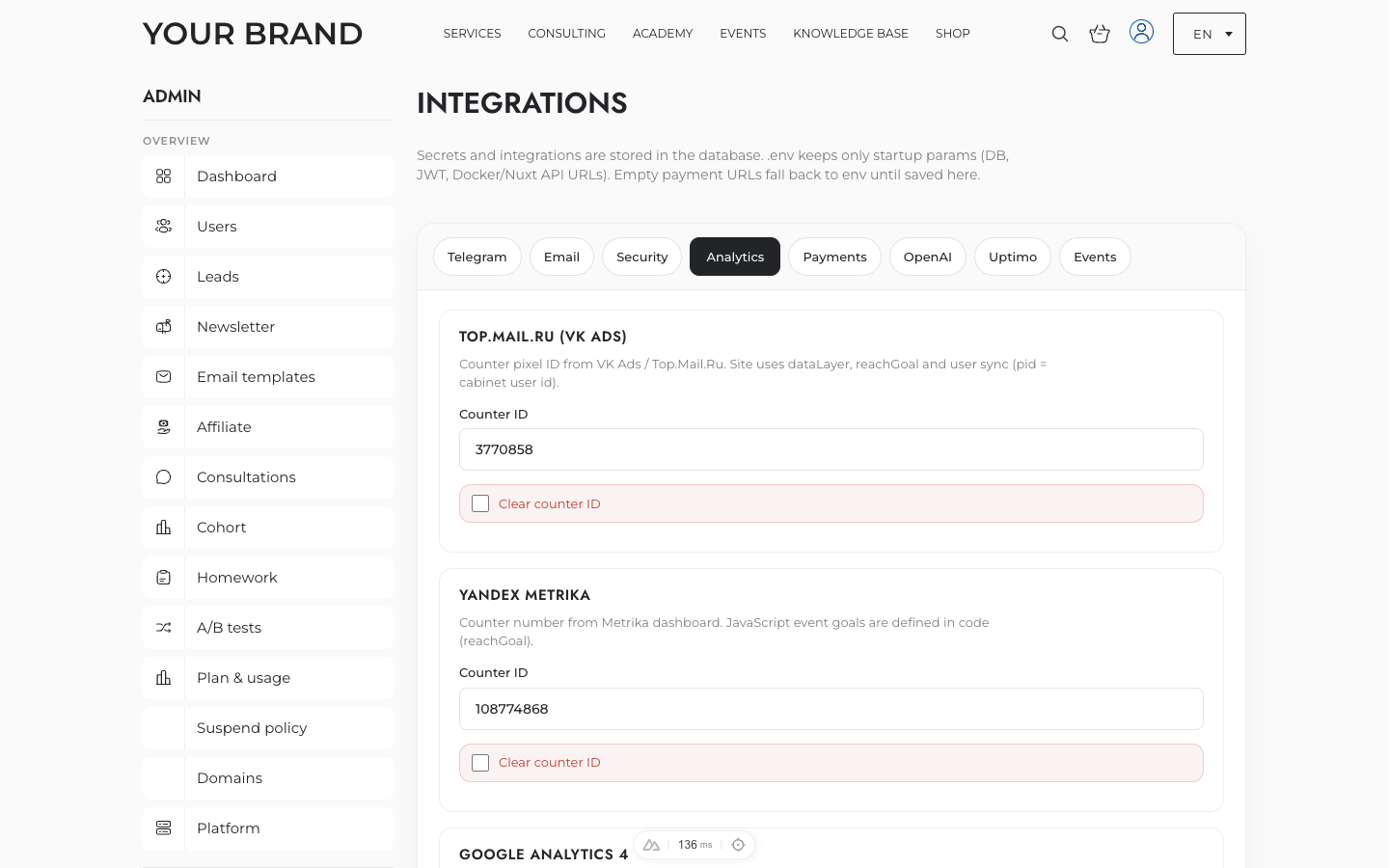
Task: Switch to the Telegram tab
Action: tap(477, 257)
